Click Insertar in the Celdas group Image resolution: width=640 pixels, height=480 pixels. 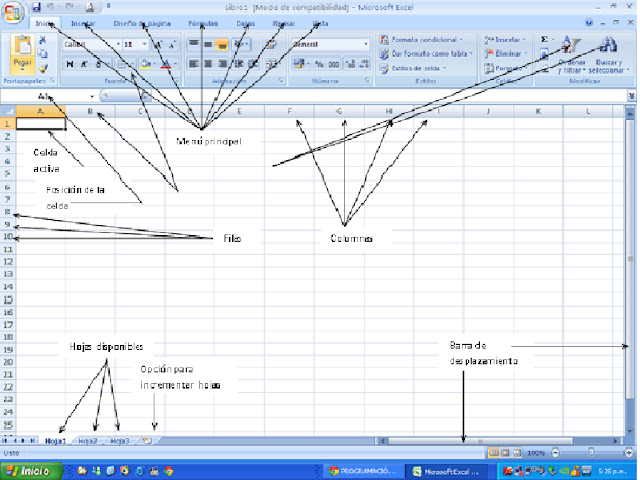point(505,40)
